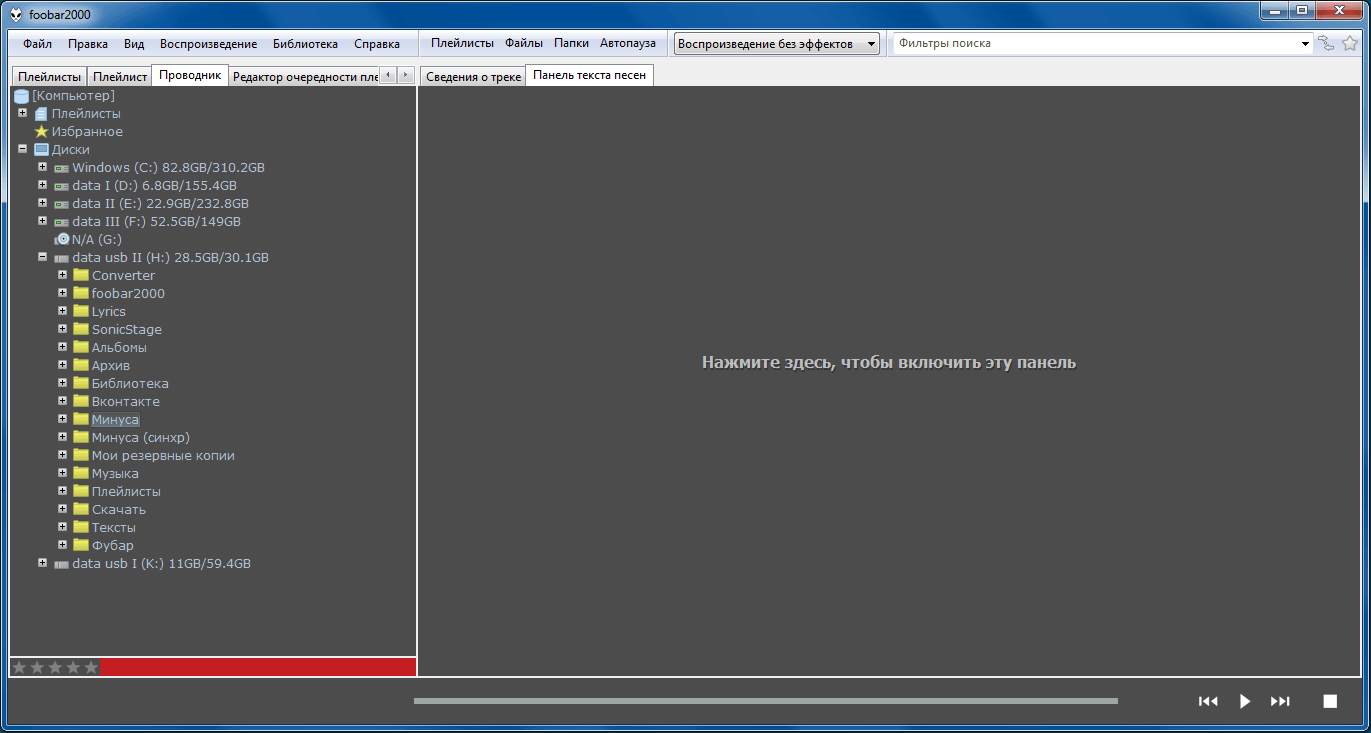Viewport: 1371px width, 733px height.
Task: Click the red rating color bar
Action: pos(258,667)
